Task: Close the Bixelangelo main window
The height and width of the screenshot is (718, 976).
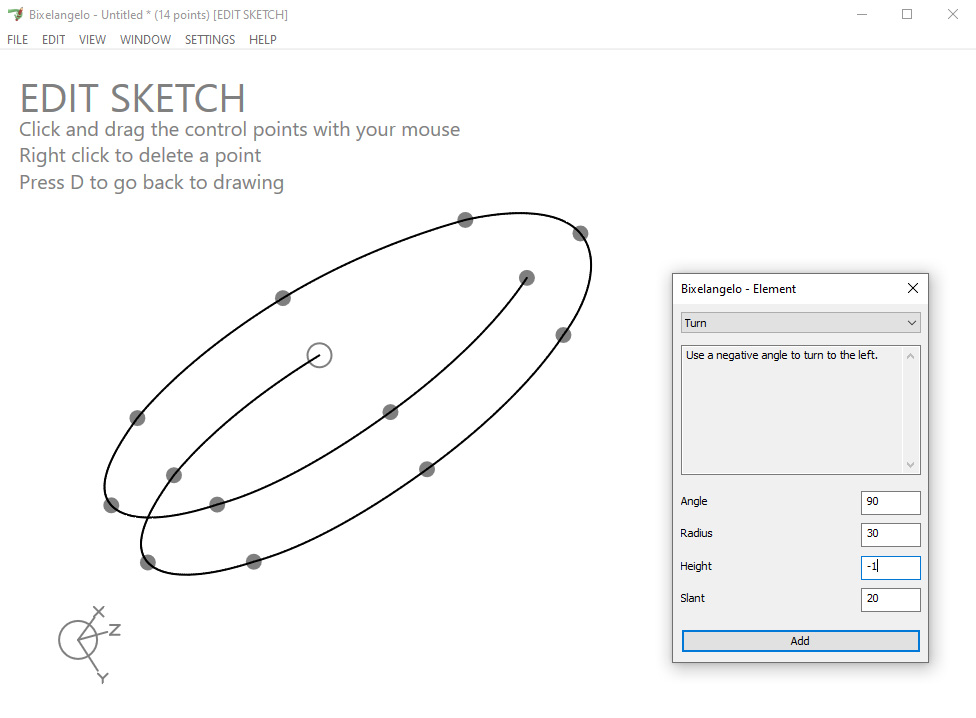Action: pos(953,14)
